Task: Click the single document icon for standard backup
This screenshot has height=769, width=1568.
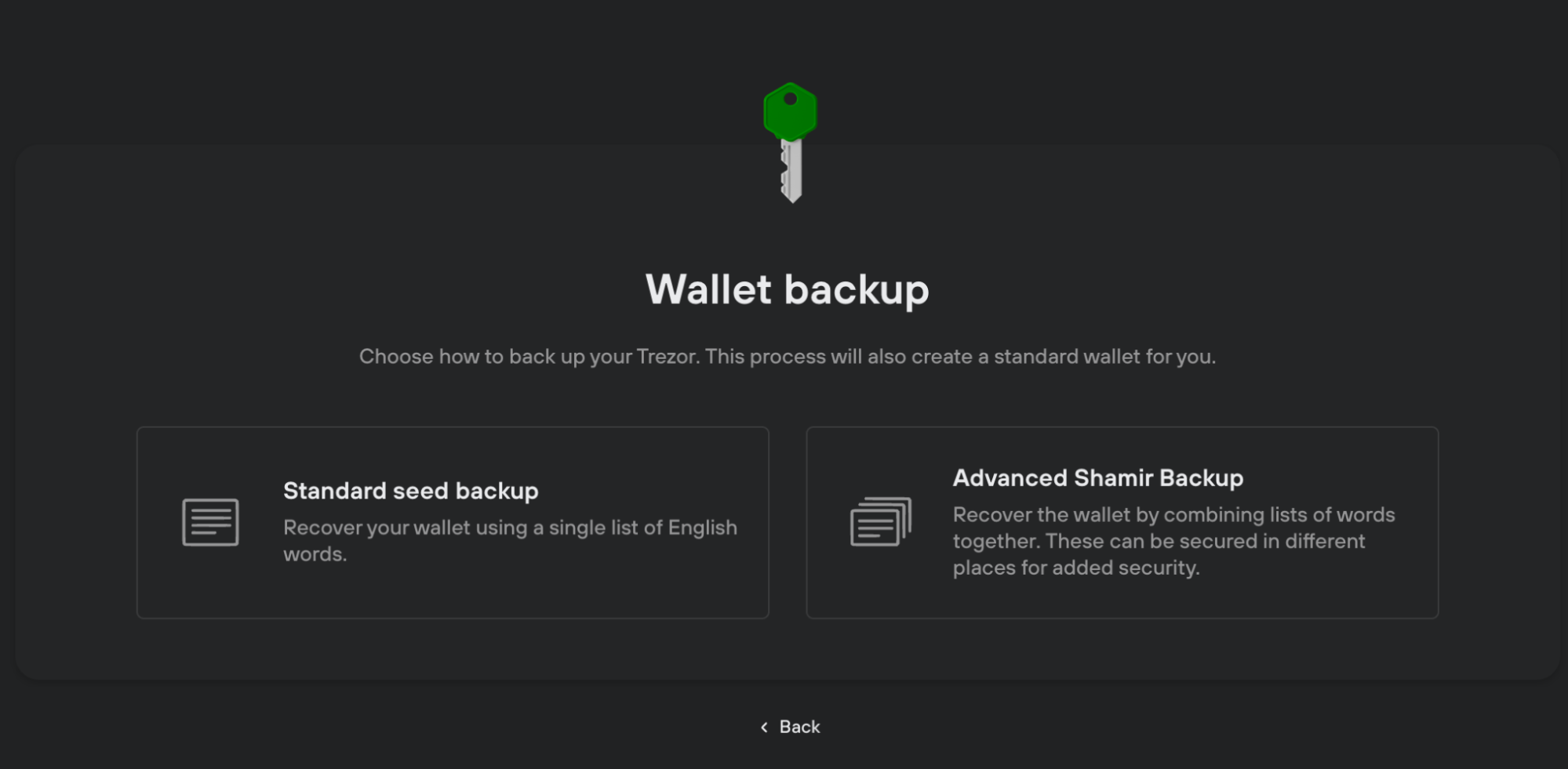Action: (x=210, y=522)
